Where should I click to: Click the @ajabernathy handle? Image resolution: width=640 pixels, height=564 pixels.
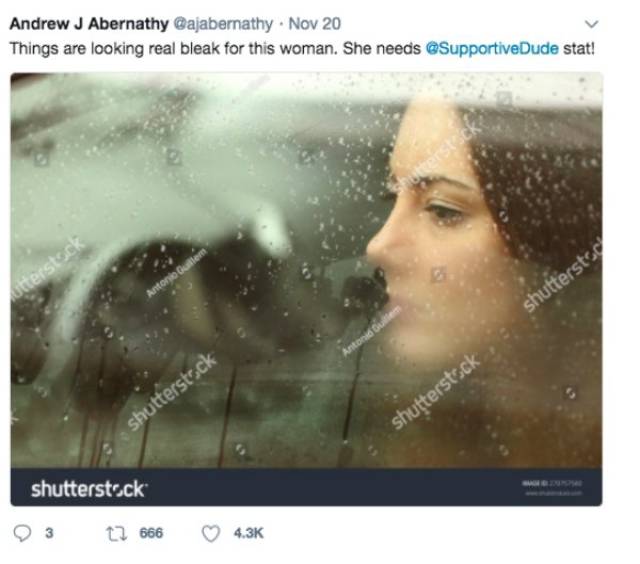[223, 24]
